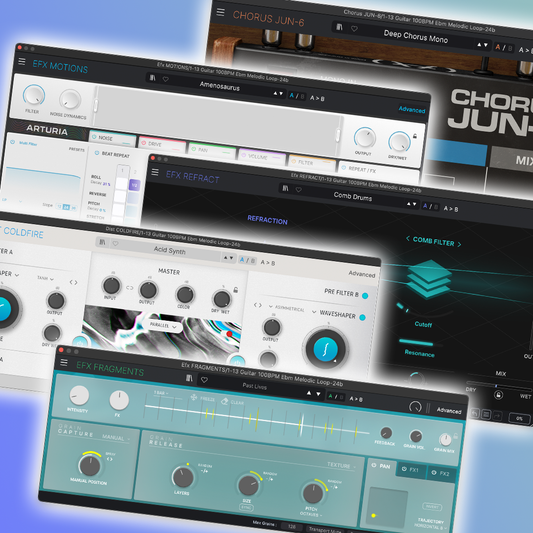Favorite the Past Lives preset heart icon
The image size is (533, 533).
click(x=204, y=380)
